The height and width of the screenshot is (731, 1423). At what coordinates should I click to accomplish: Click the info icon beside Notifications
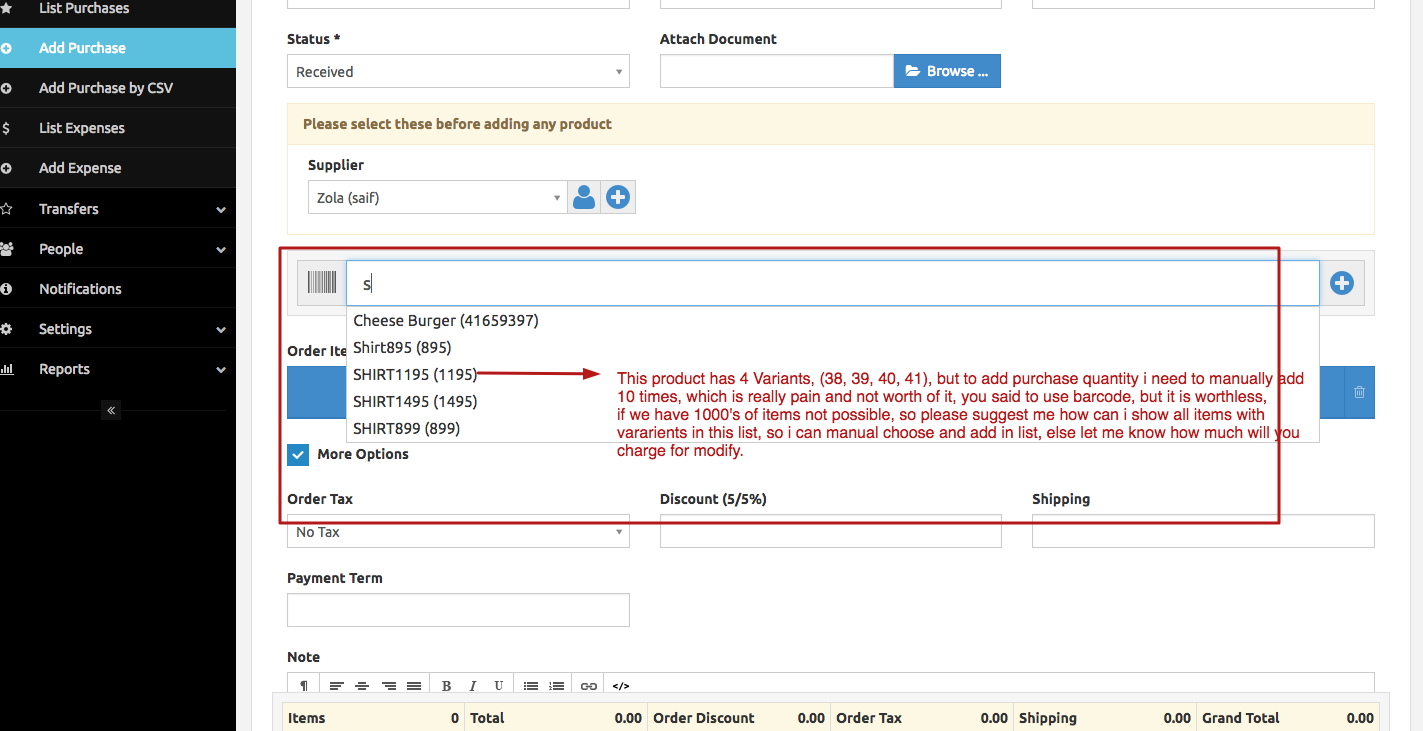point(6,289)
